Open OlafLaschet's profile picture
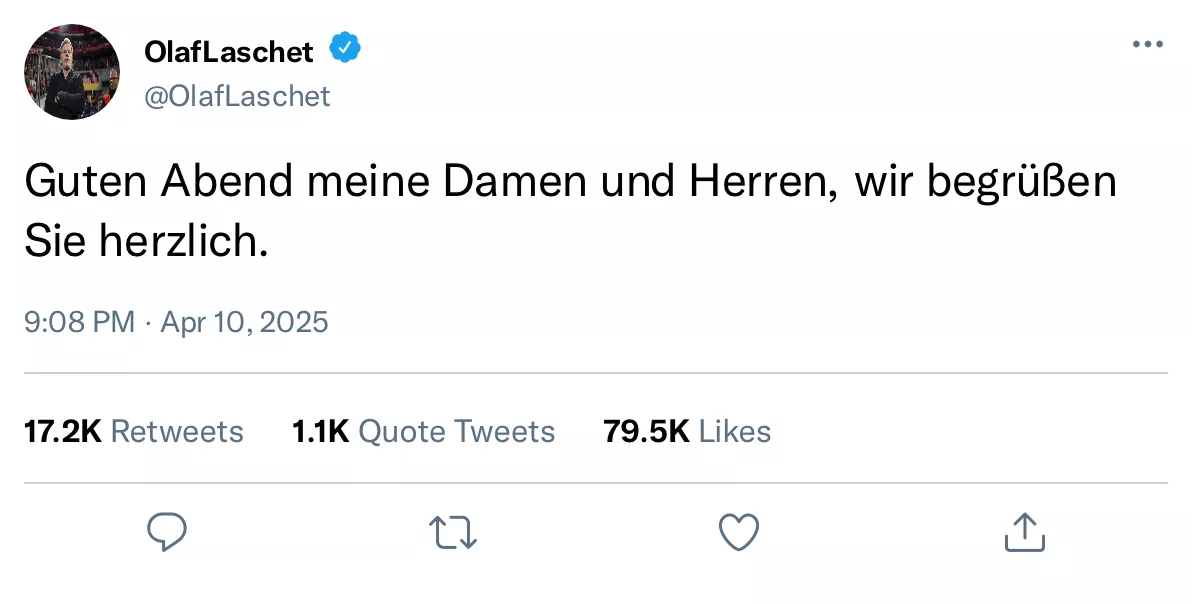 (x=72, y=72)
